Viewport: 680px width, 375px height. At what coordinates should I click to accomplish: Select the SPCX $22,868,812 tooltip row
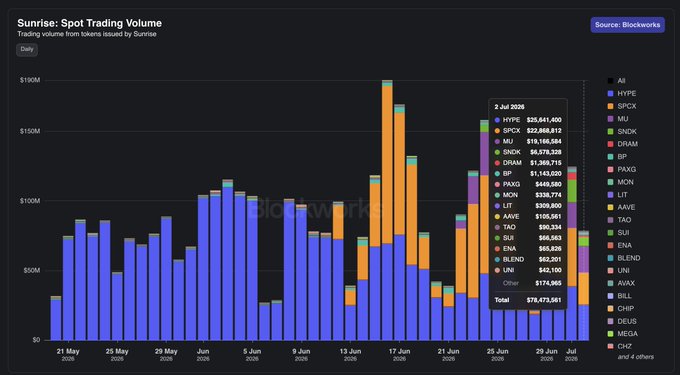(528, 130)
